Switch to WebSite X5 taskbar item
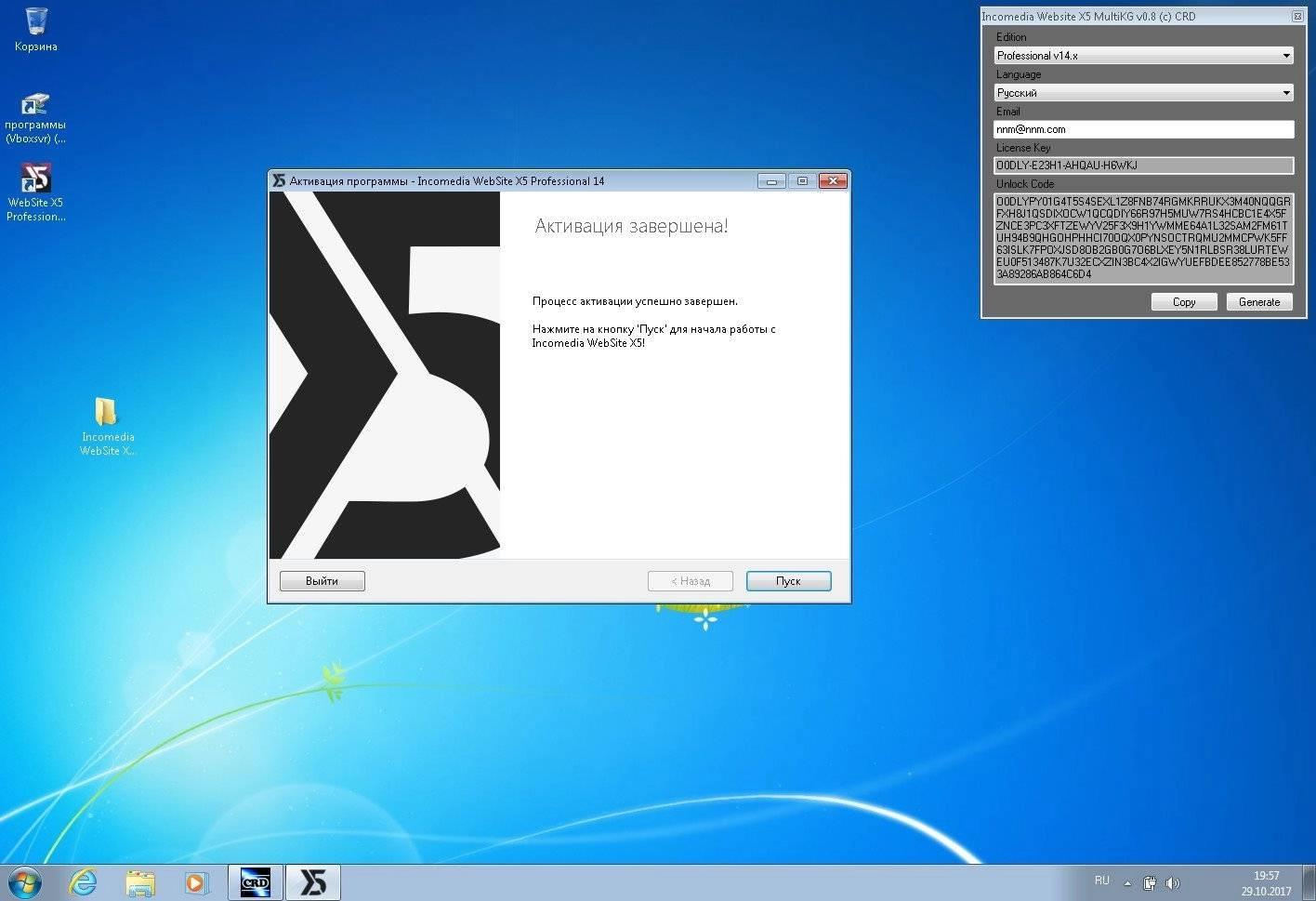This screenshot has height=901, width=1316. click(313, 882)
